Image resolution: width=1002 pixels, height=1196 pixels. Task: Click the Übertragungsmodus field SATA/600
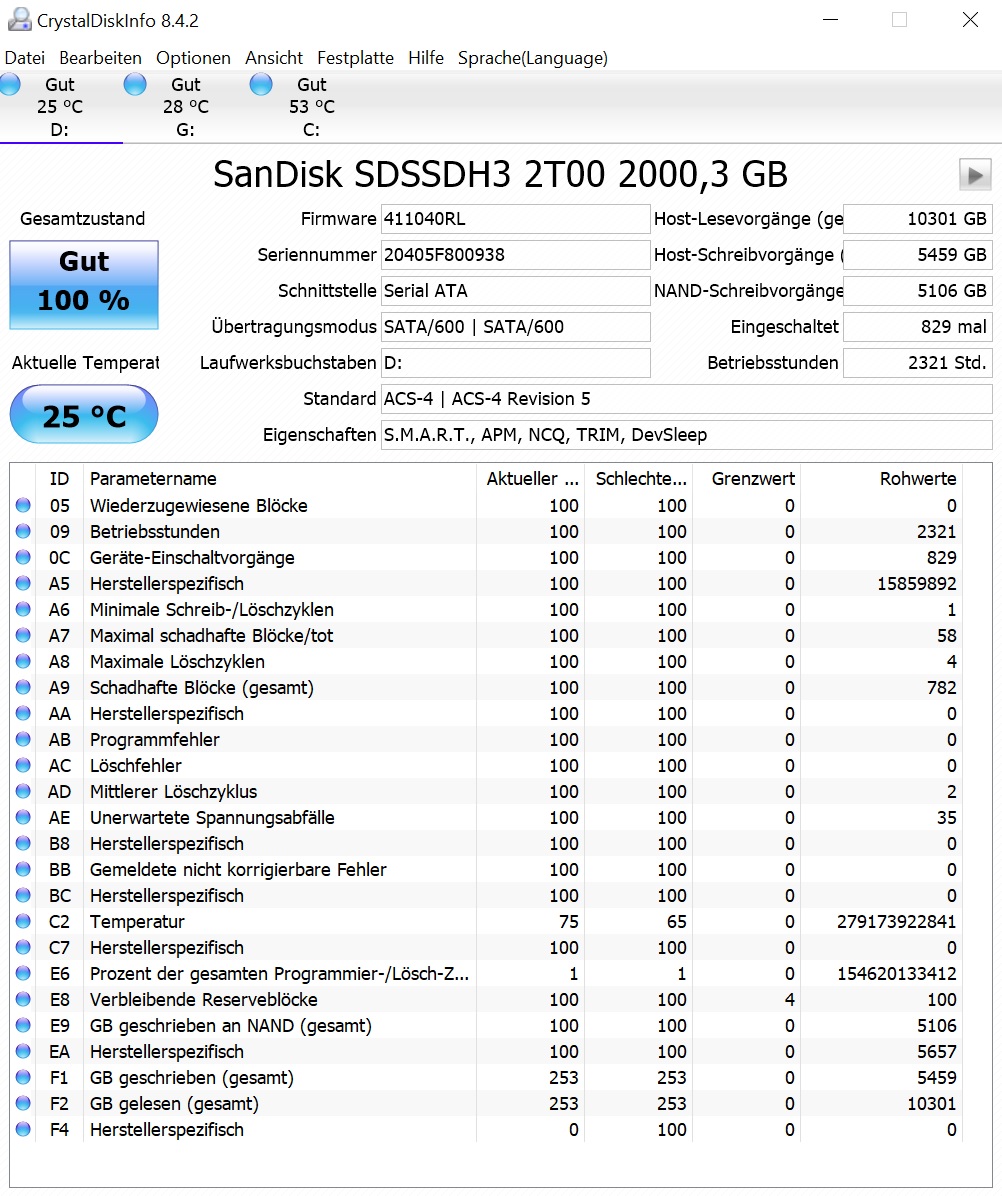point(515,326)
